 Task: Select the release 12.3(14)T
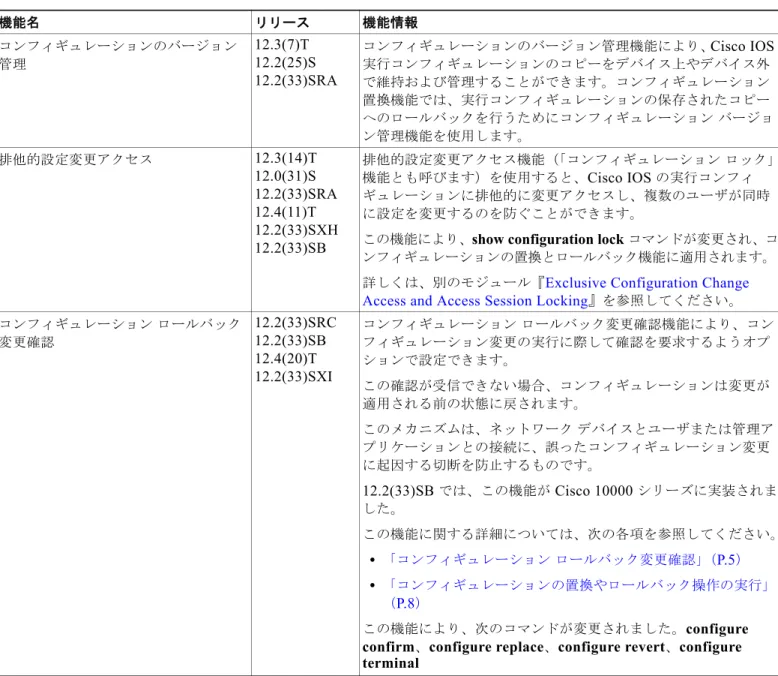point(286,158)
